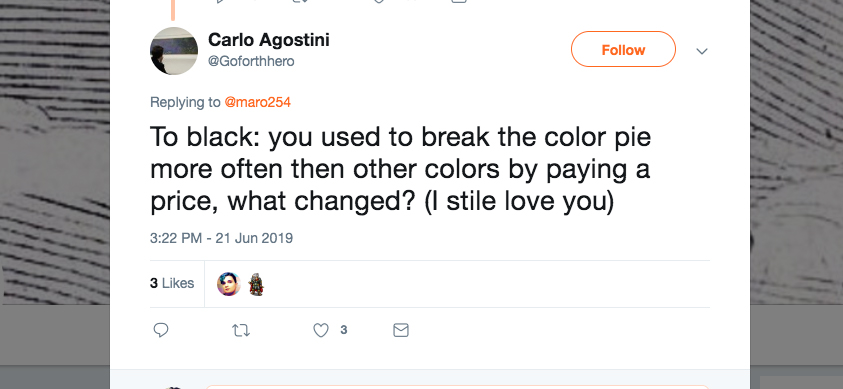Click the cut-off envelope icon at top
Viewport: 843px width, 389px height.
pos(459,1)
